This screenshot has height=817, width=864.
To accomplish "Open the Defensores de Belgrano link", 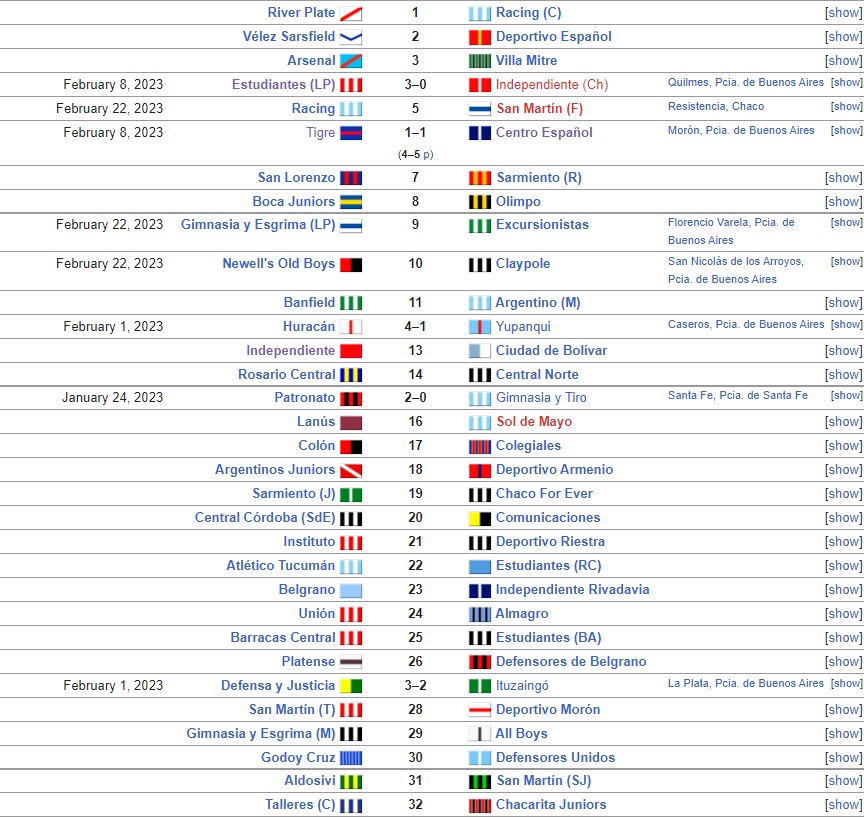I will point(571,662).
